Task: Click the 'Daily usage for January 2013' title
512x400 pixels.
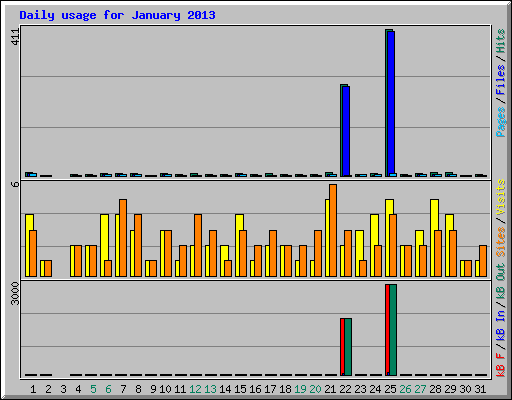Action: pyautogui.click(x=117, y=15)
